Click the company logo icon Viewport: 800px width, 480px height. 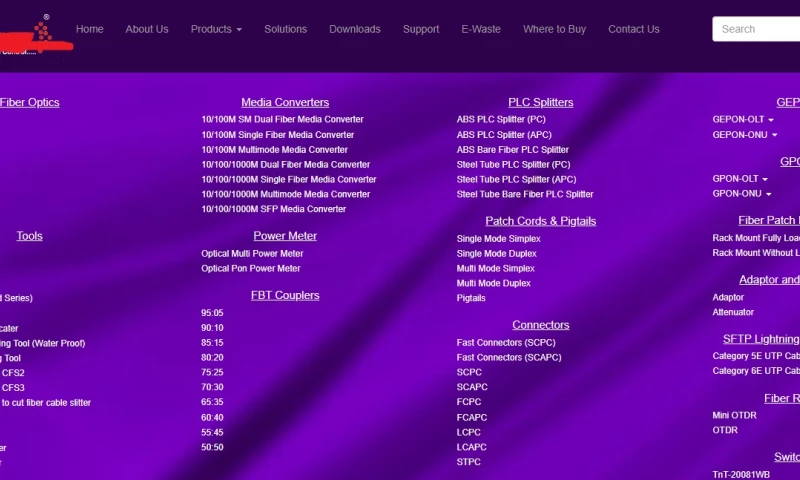pyautogui.click(x=40, y=32)
